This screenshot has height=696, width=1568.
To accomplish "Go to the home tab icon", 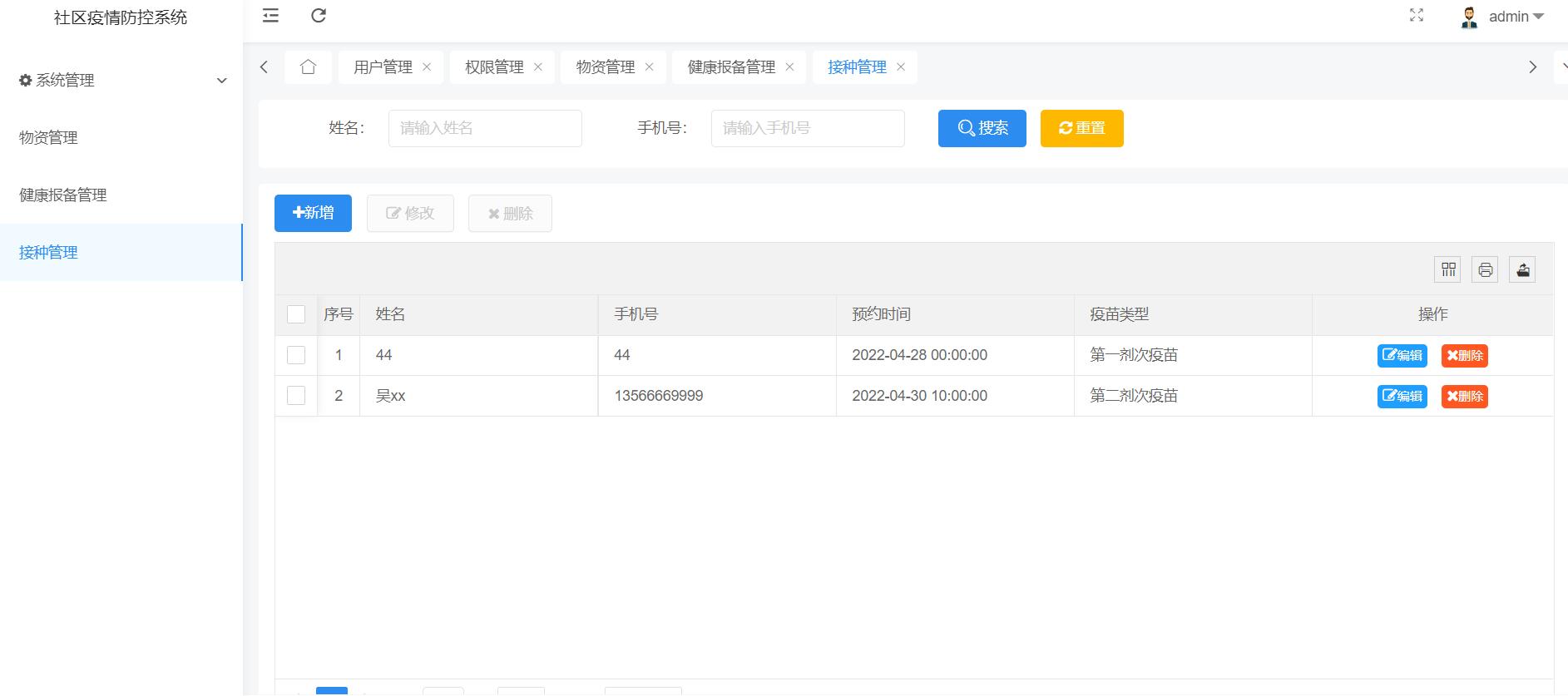I will 308,67.
